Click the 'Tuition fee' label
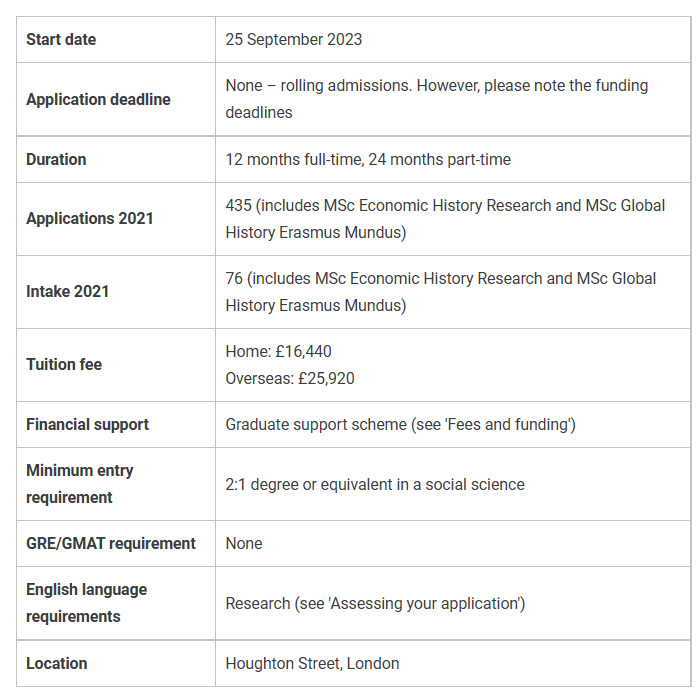The image size is (700, 697). tap(64, 364)
